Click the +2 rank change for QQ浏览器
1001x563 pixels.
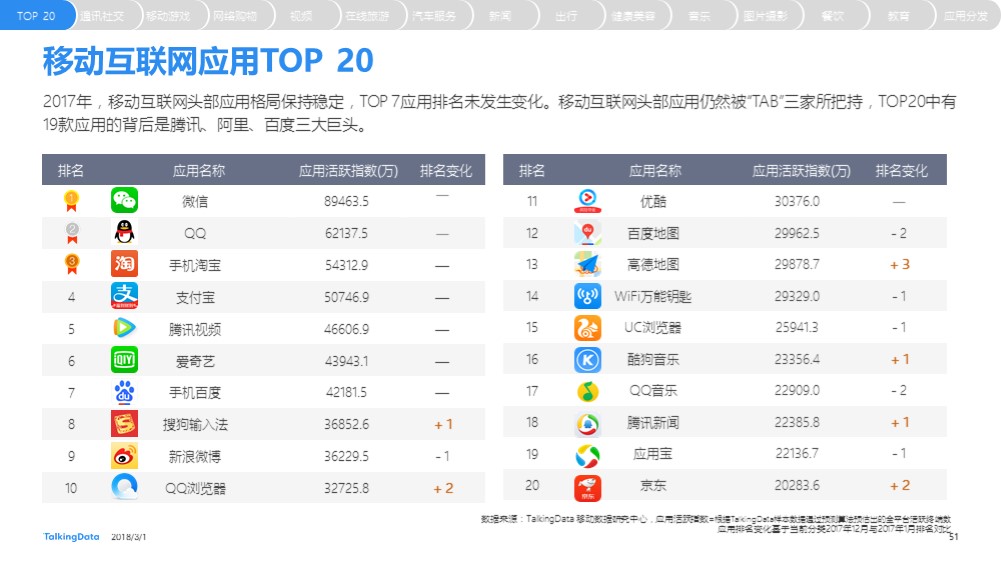[x=443, y=488]
